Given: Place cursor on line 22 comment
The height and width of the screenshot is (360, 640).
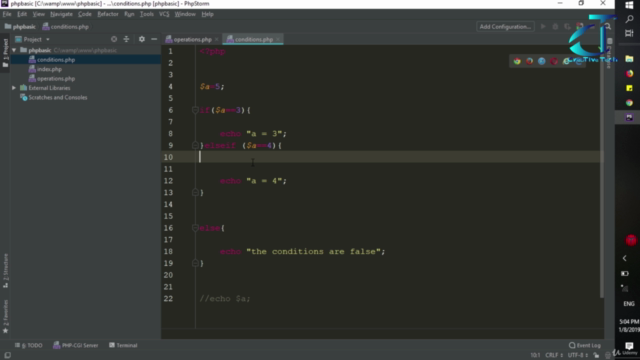Looking at the screenshot, I should pos(225,299).
